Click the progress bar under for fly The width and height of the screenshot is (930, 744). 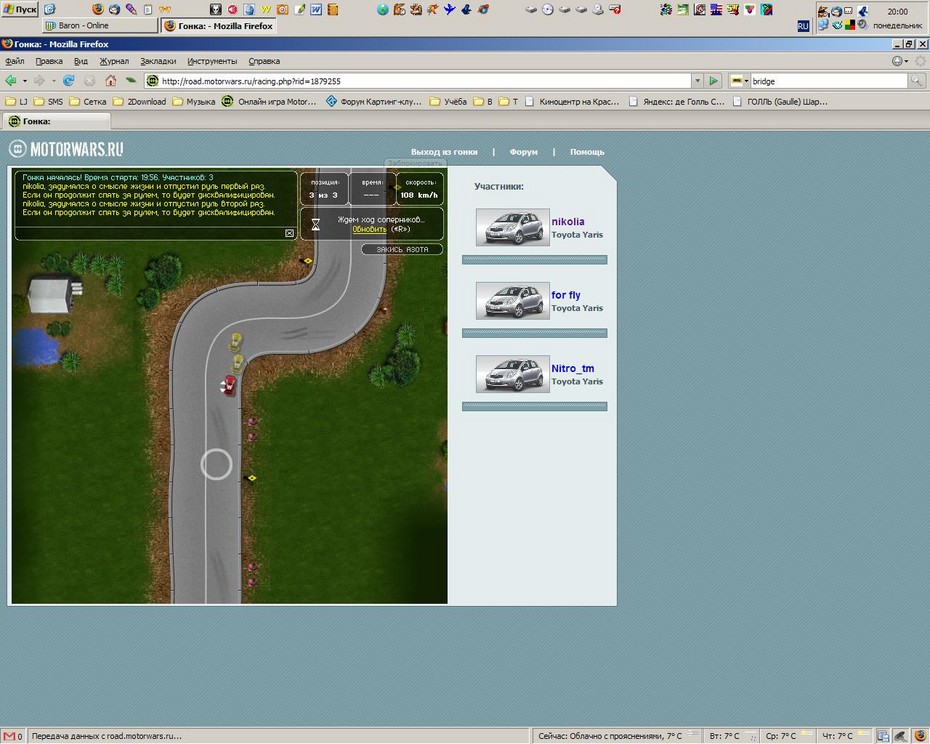click(x=534, y=333)
